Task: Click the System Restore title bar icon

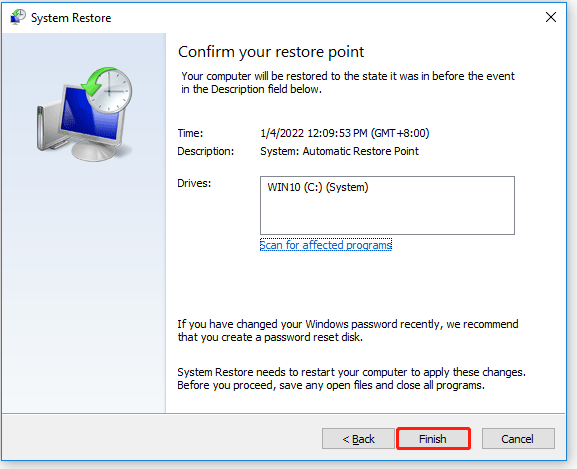Action: pos(18,17)
